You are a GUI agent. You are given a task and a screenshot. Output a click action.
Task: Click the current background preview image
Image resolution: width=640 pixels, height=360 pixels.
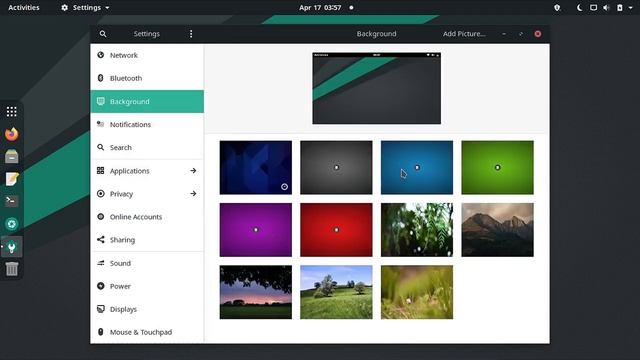click(376, 88)
